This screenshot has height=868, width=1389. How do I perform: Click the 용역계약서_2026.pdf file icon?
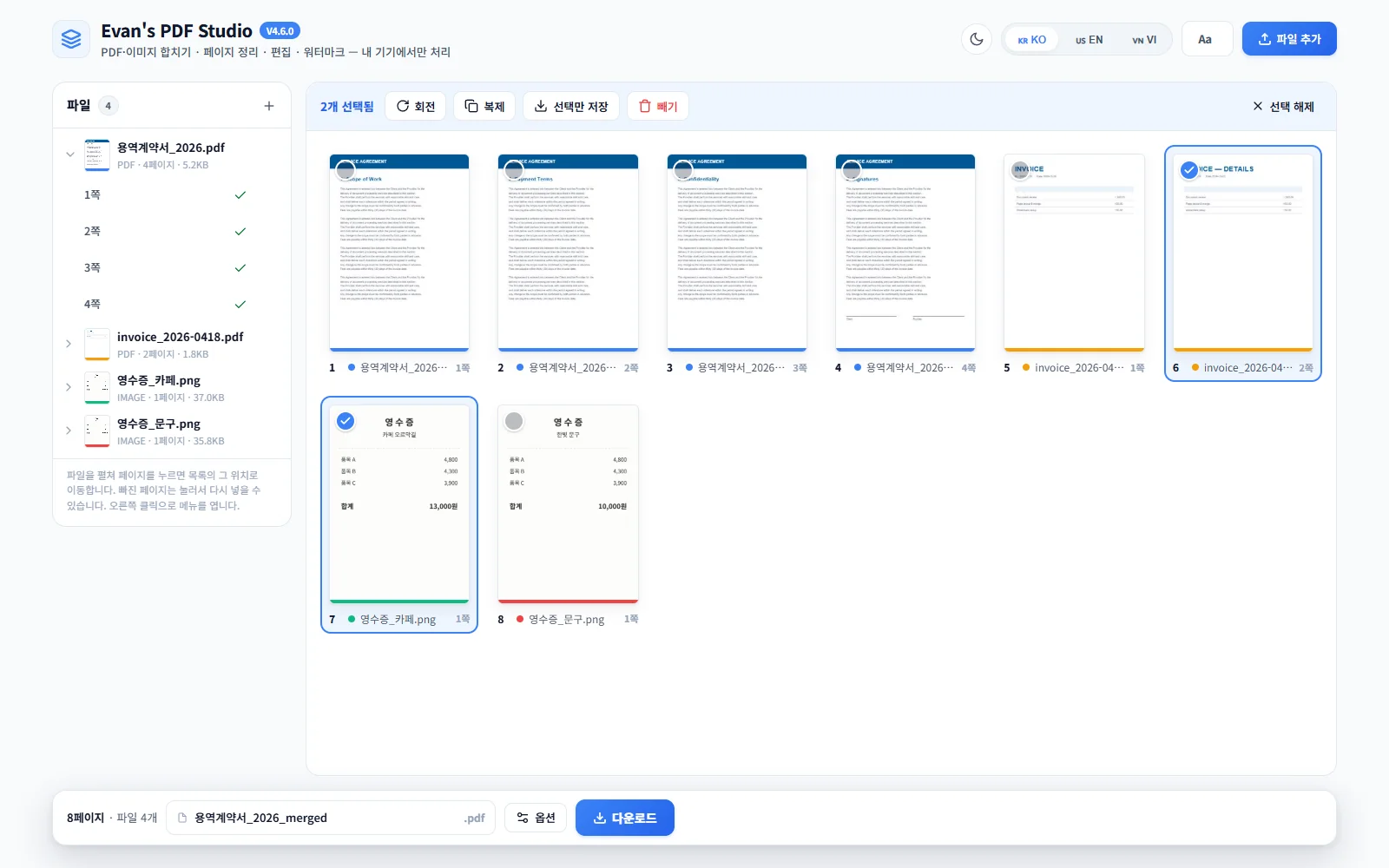pos(97,155)
